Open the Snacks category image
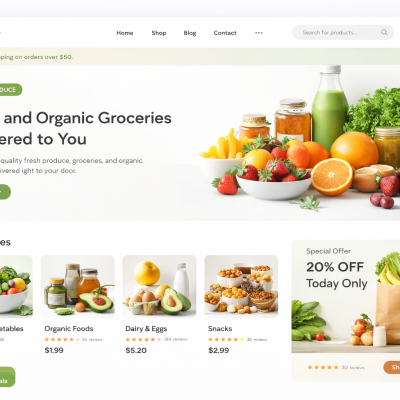 pos(241,287)
